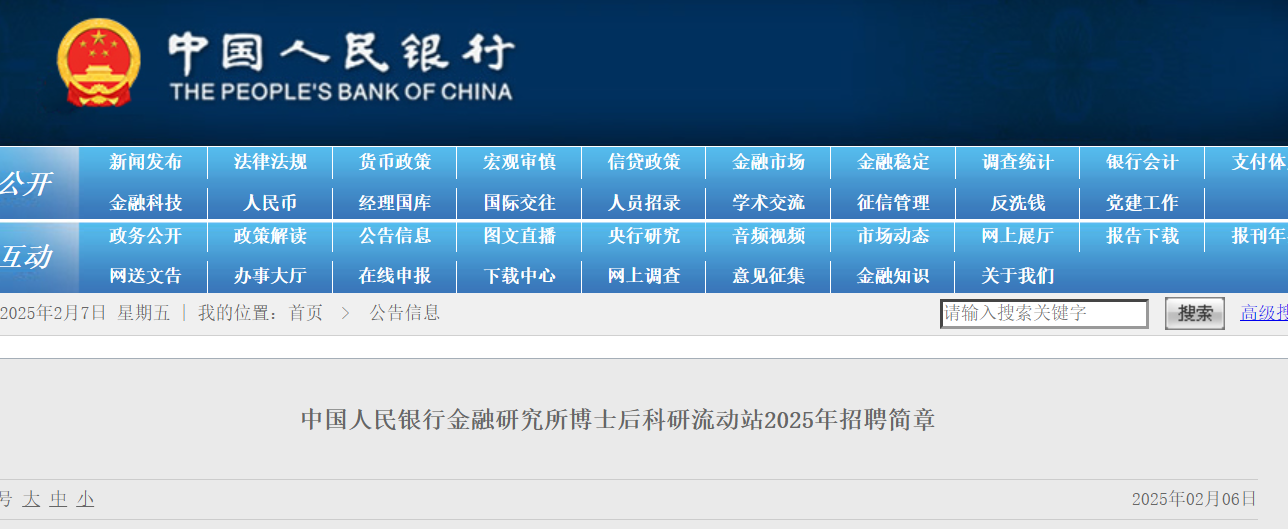The image size is (1288, 529).
Task: Go to 政策解读 page
Action: click(x=270, y=236)
